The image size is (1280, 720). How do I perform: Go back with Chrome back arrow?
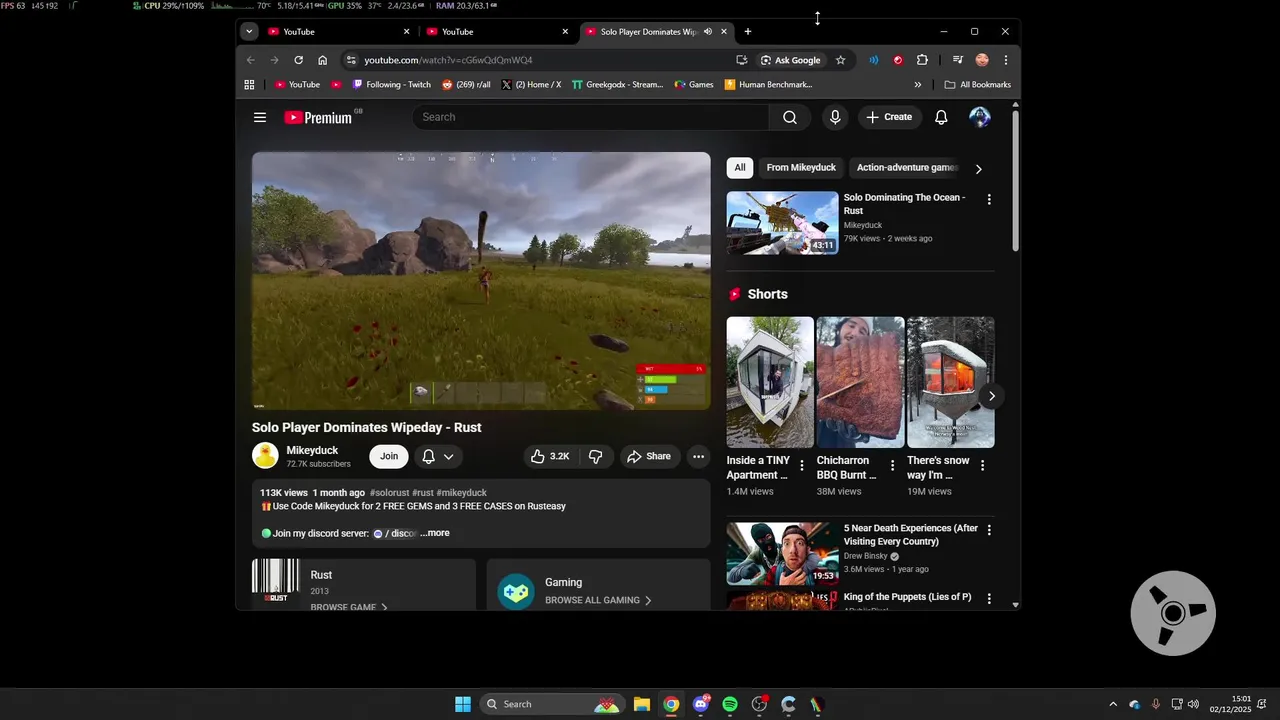coord(250,60)
